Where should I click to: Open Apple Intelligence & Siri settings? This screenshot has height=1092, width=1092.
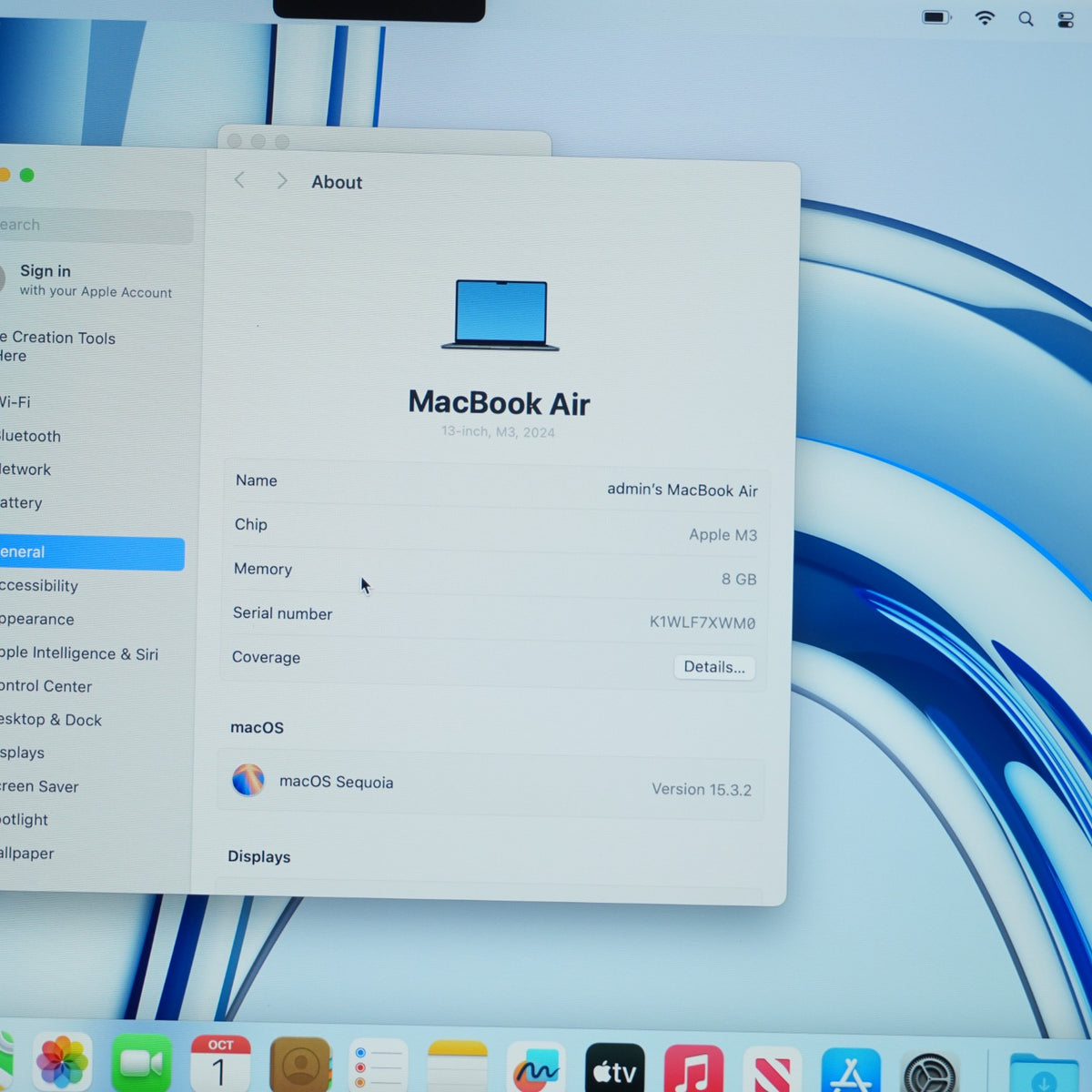click(91, 652)
